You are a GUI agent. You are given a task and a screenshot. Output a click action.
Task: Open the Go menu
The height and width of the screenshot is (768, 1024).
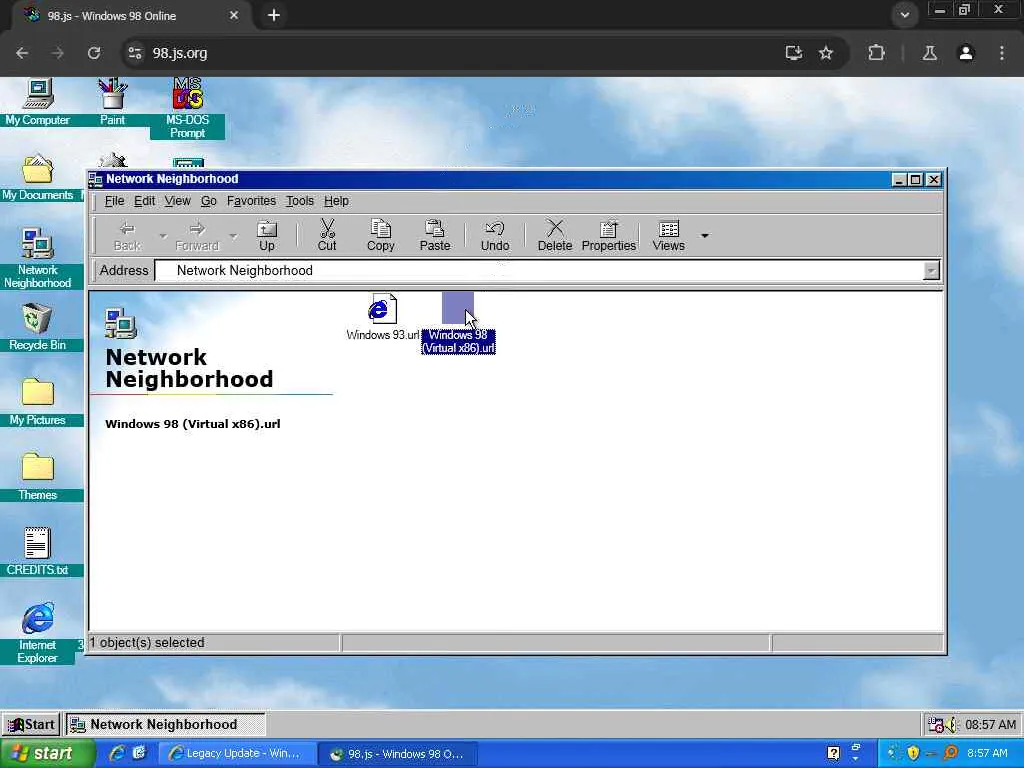pos(208,201)
